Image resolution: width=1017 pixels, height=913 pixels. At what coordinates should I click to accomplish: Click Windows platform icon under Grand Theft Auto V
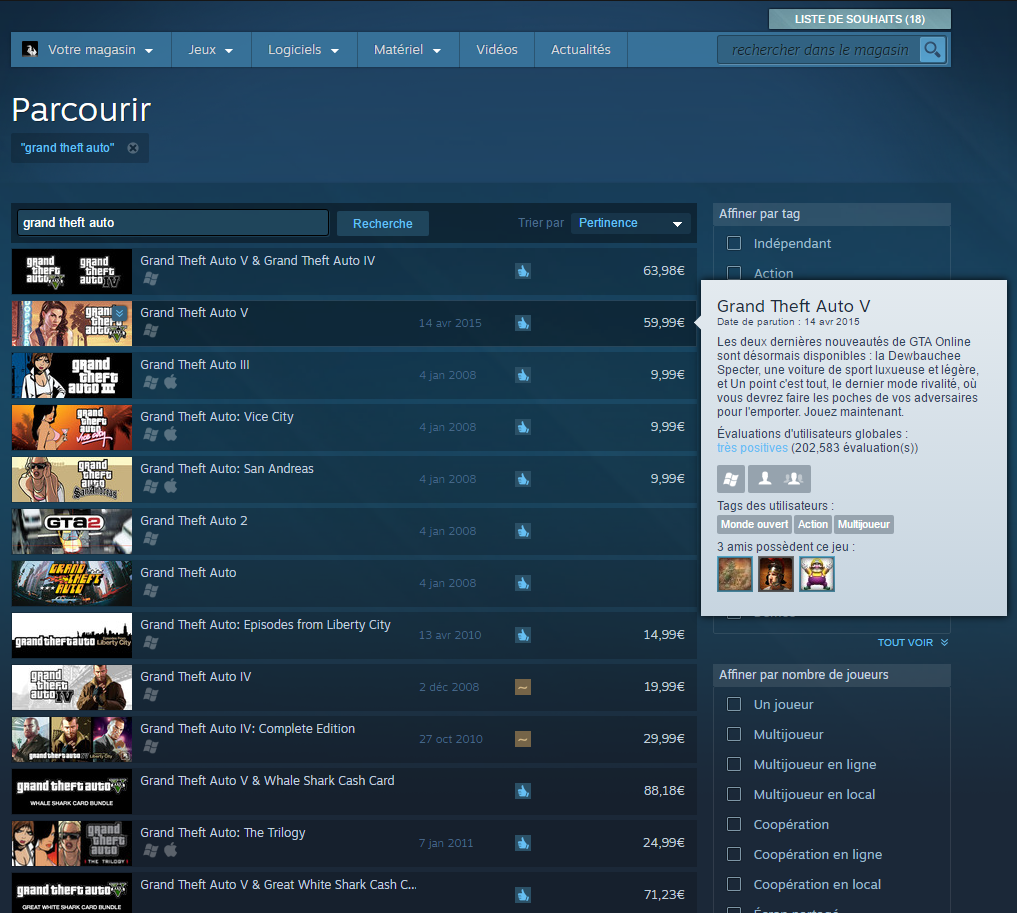pyautogui.click(x=150, y=331)
